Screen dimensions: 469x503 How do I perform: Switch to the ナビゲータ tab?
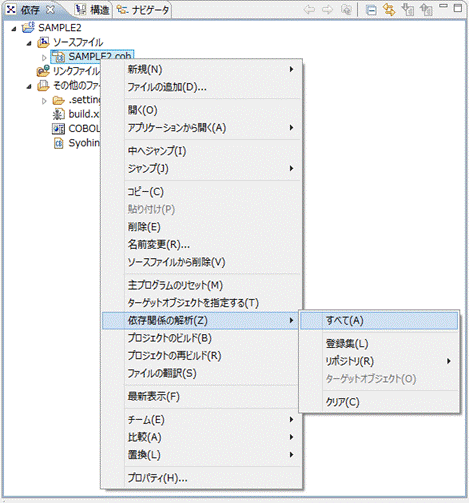click(143, 10)
